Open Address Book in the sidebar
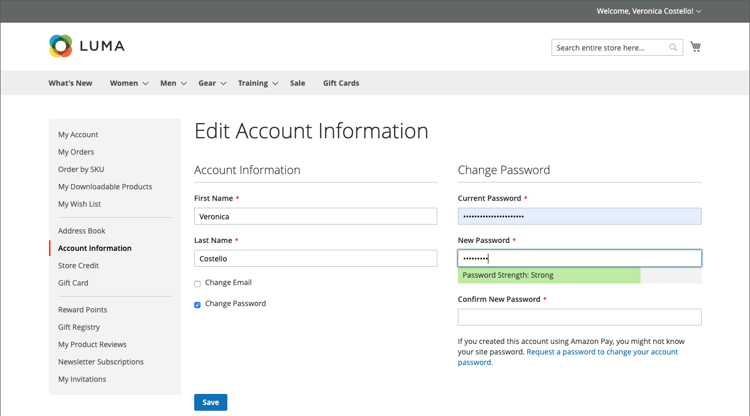The image size is (750, 416). 81,231
